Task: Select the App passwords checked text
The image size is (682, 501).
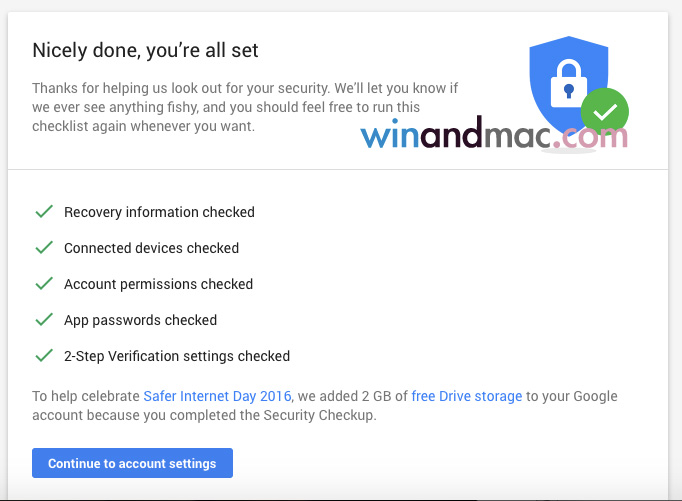Action: point(140,320)
